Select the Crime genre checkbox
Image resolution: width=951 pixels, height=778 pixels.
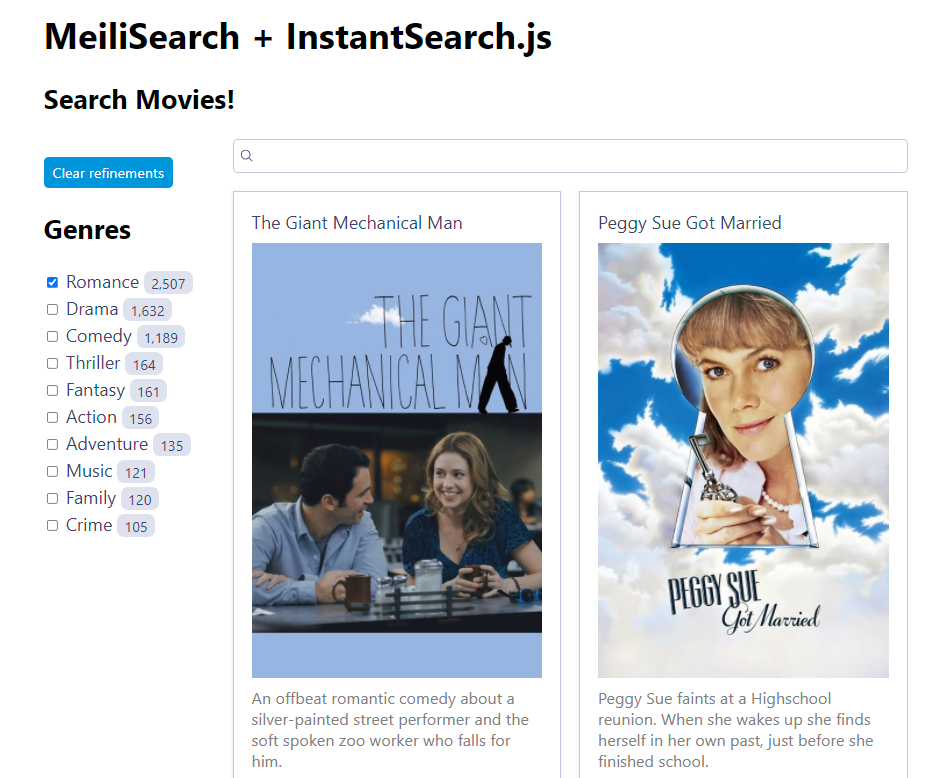tap(53, 525)
